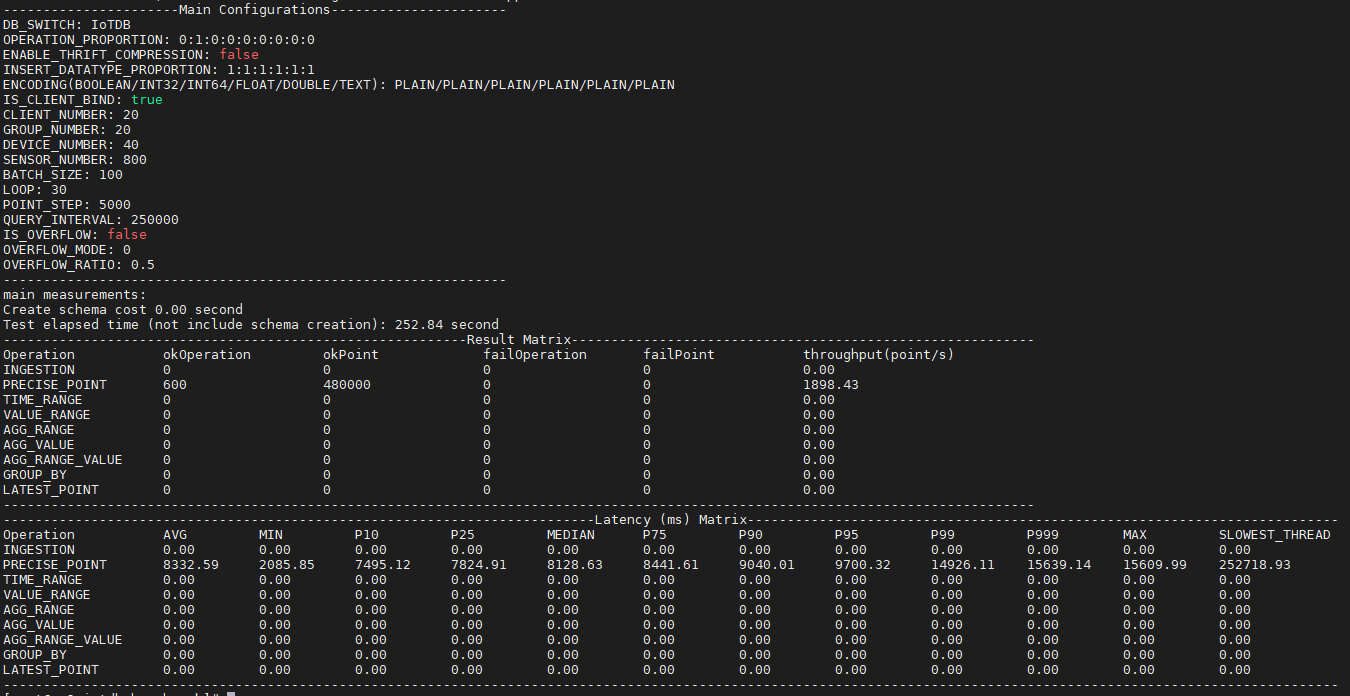Click the 'QUERY_INTERVAL: 250000' line

[x=91, y=220]
